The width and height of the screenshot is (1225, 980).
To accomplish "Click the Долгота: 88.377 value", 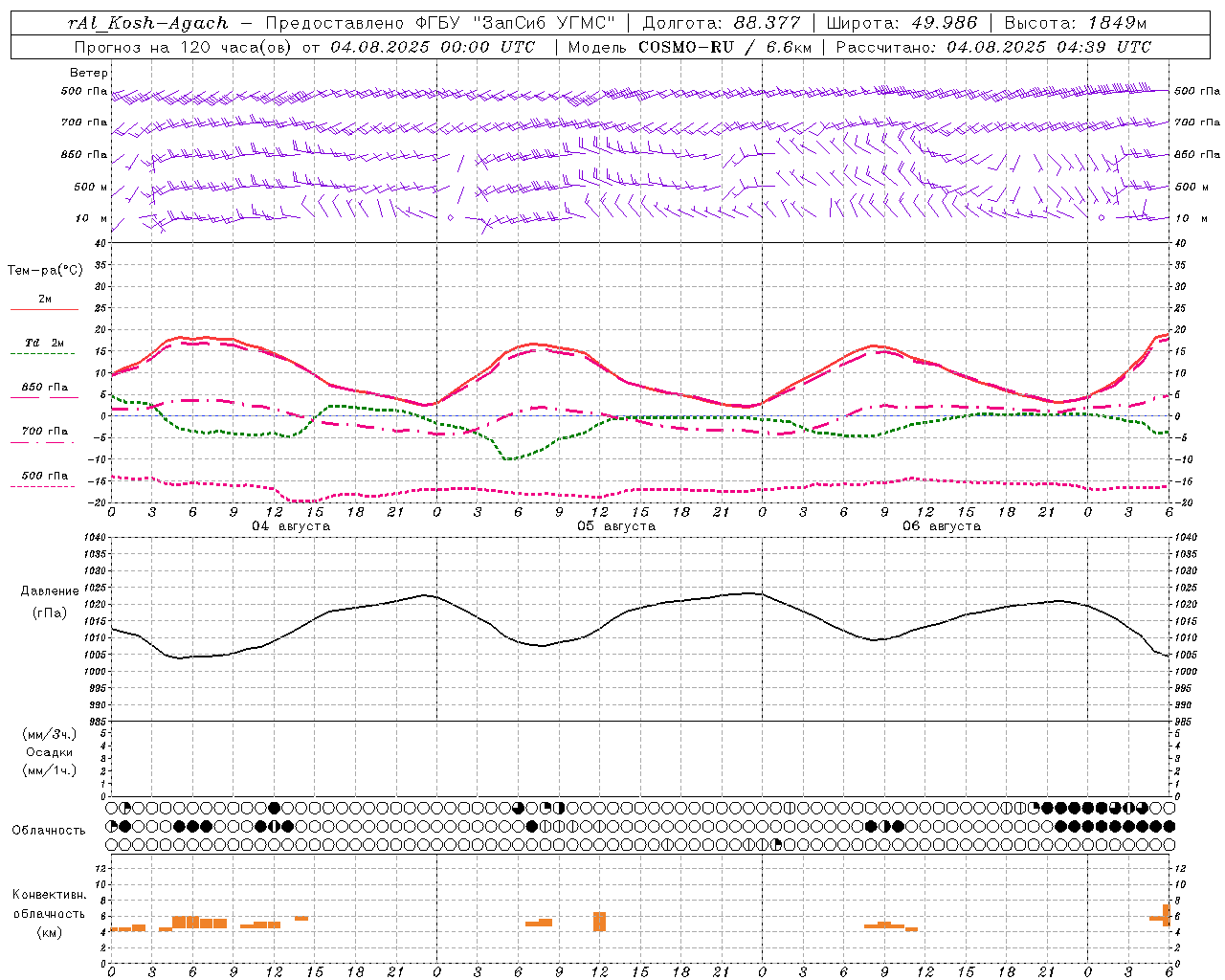I will click(x=721, y=23).
